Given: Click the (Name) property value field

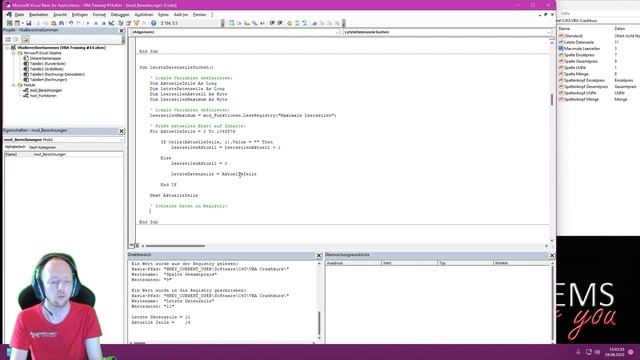Looking at the screenshot, I should pos(78,155).
